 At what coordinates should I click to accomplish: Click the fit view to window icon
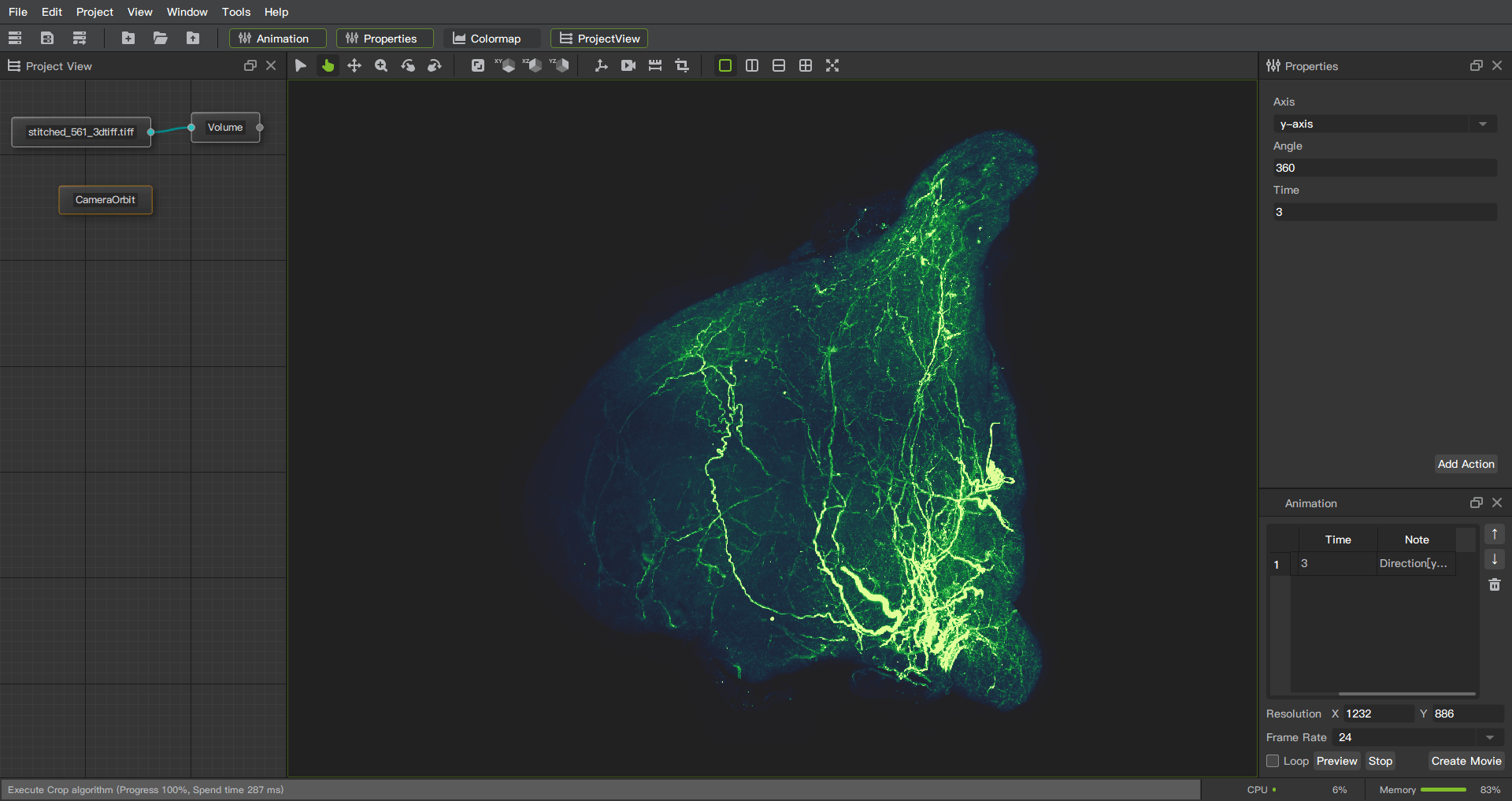point(478,65)
